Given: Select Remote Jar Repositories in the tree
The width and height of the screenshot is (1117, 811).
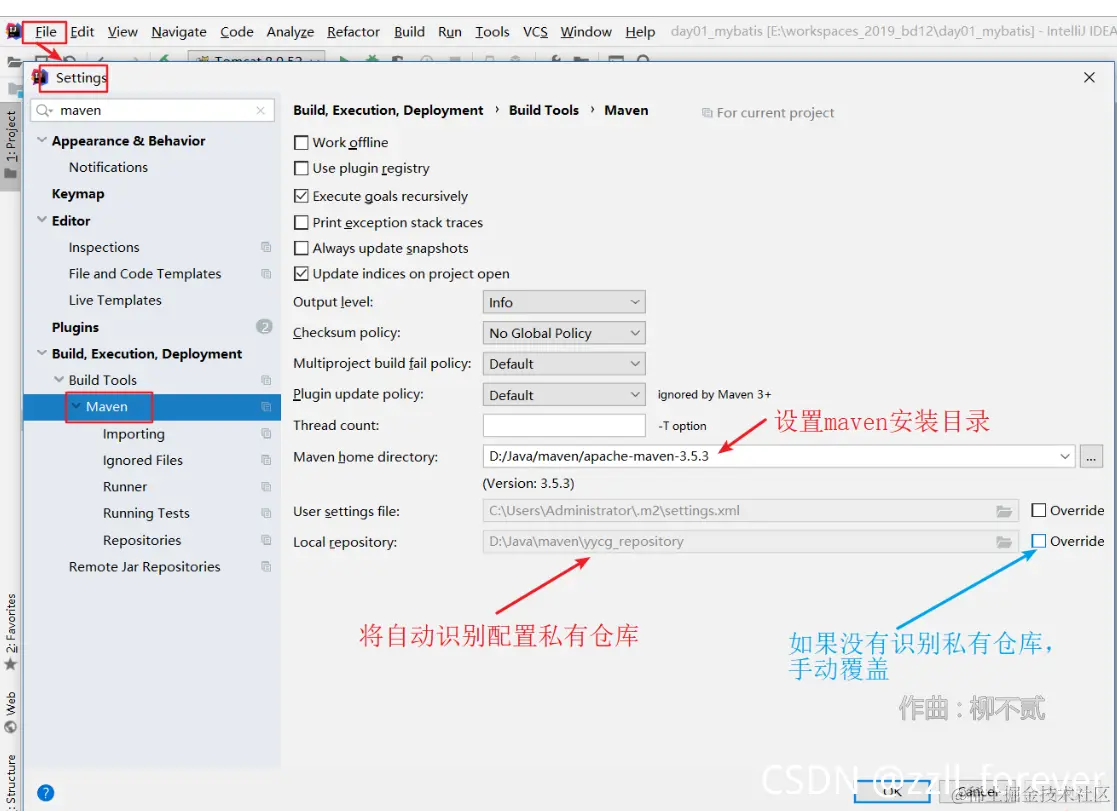Looking at the screenshot, I should [x=145, y=567].
